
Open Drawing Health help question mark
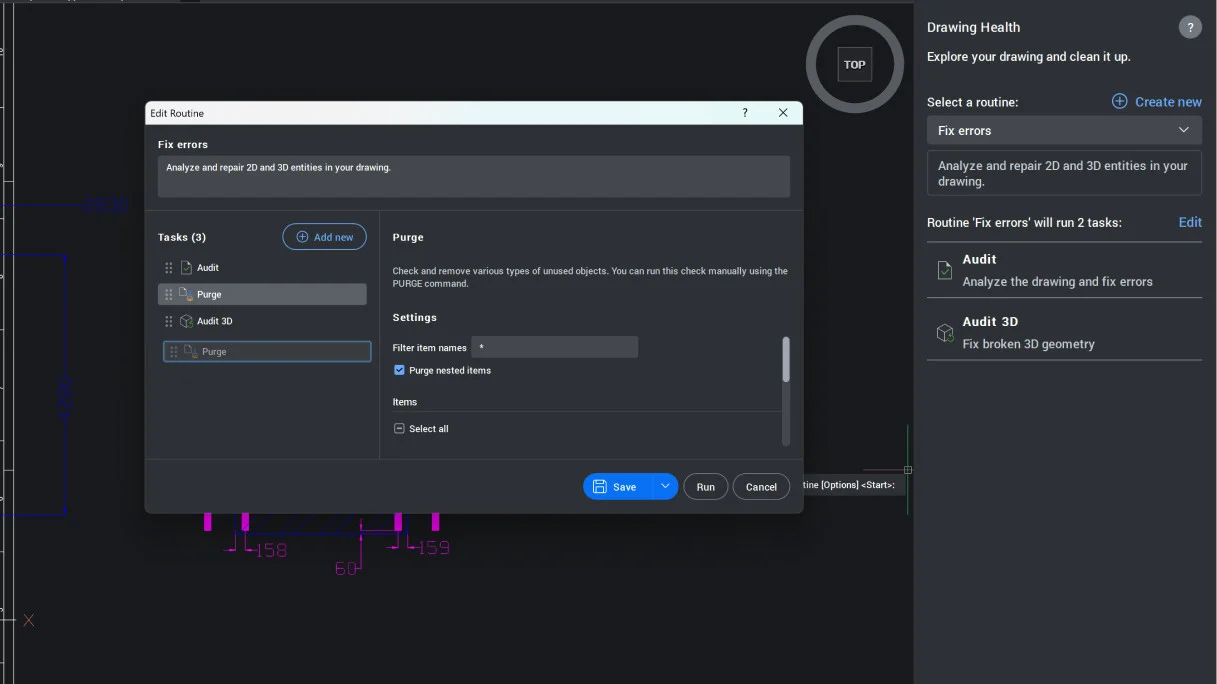tap(1190, 28)
